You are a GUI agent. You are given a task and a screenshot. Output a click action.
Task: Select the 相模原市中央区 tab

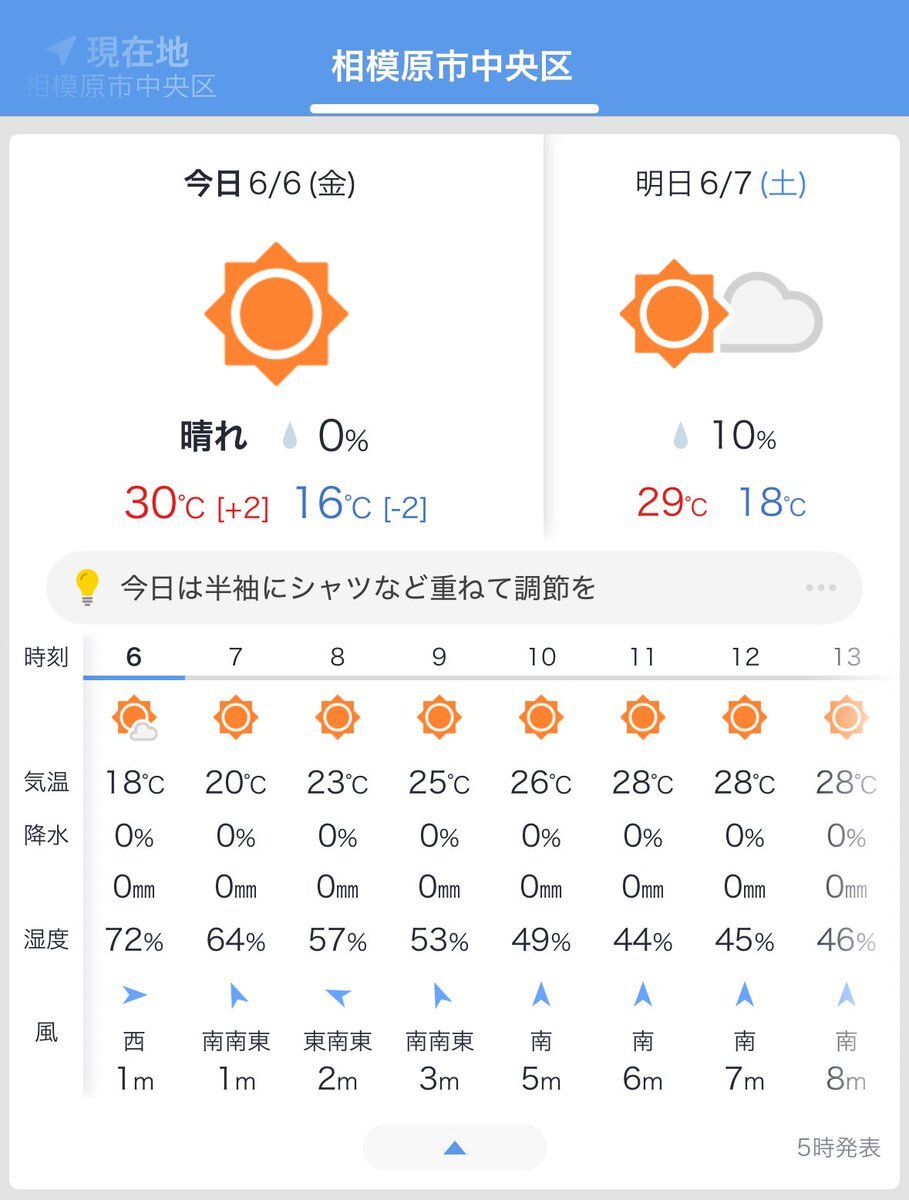(452, 67)
